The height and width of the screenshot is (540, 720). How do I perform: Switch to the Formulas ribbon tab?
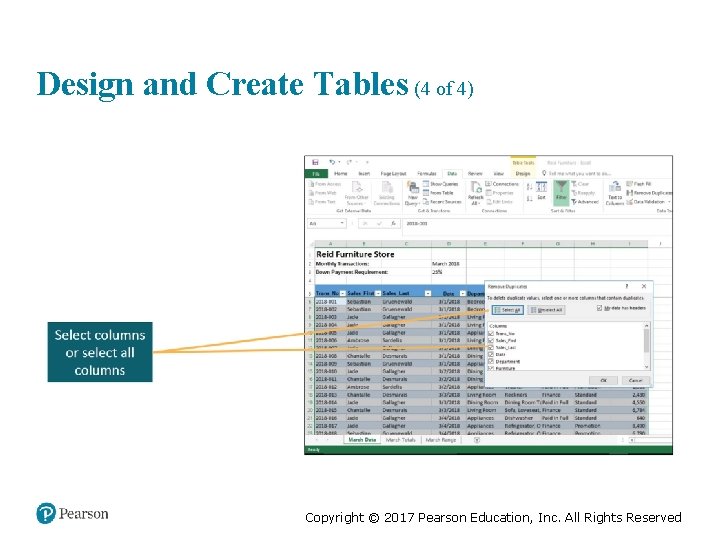tap(427, 174)
